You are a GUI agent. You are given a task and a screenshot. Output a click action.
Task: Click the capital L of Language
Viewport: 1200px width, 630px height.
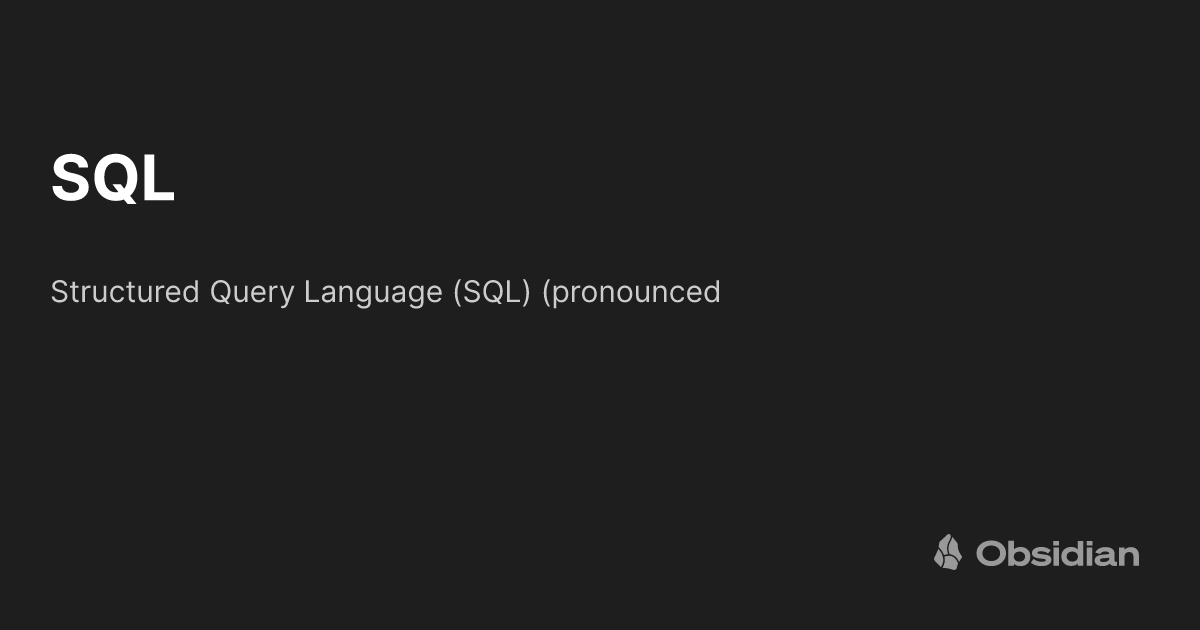click(x=311, y=292)
